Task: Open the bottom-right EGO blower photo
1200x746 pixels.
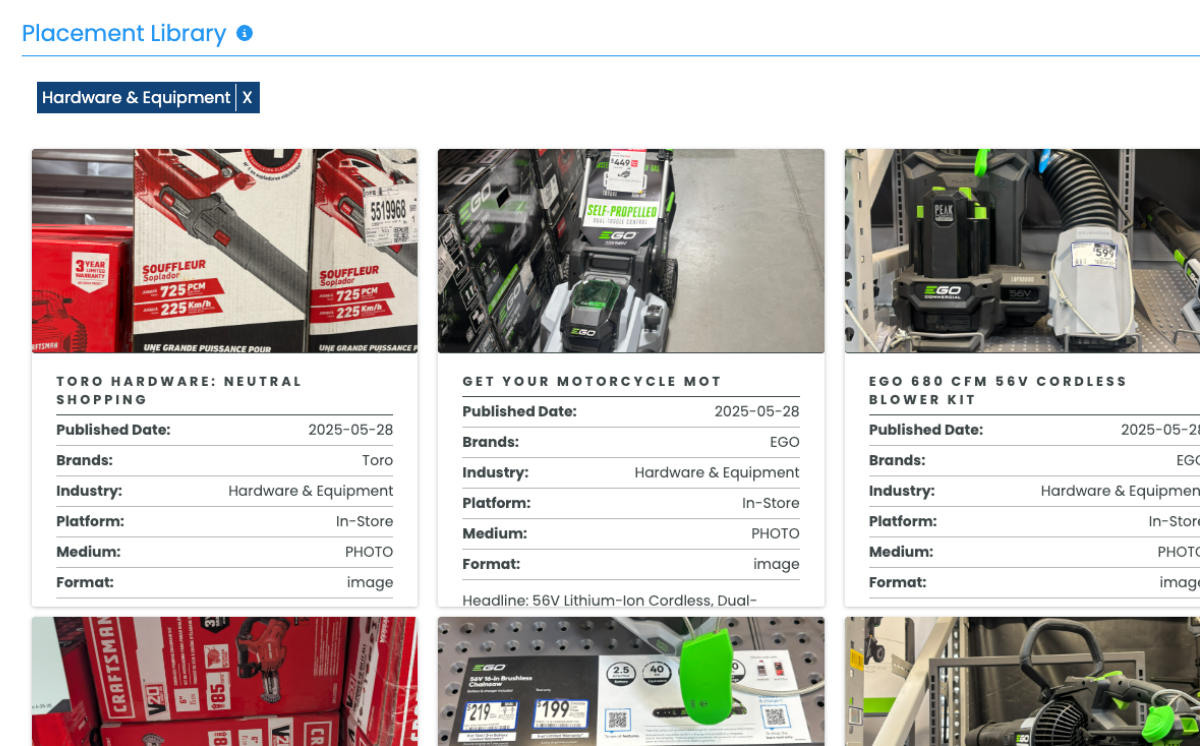Action: tap(1022, 681)
